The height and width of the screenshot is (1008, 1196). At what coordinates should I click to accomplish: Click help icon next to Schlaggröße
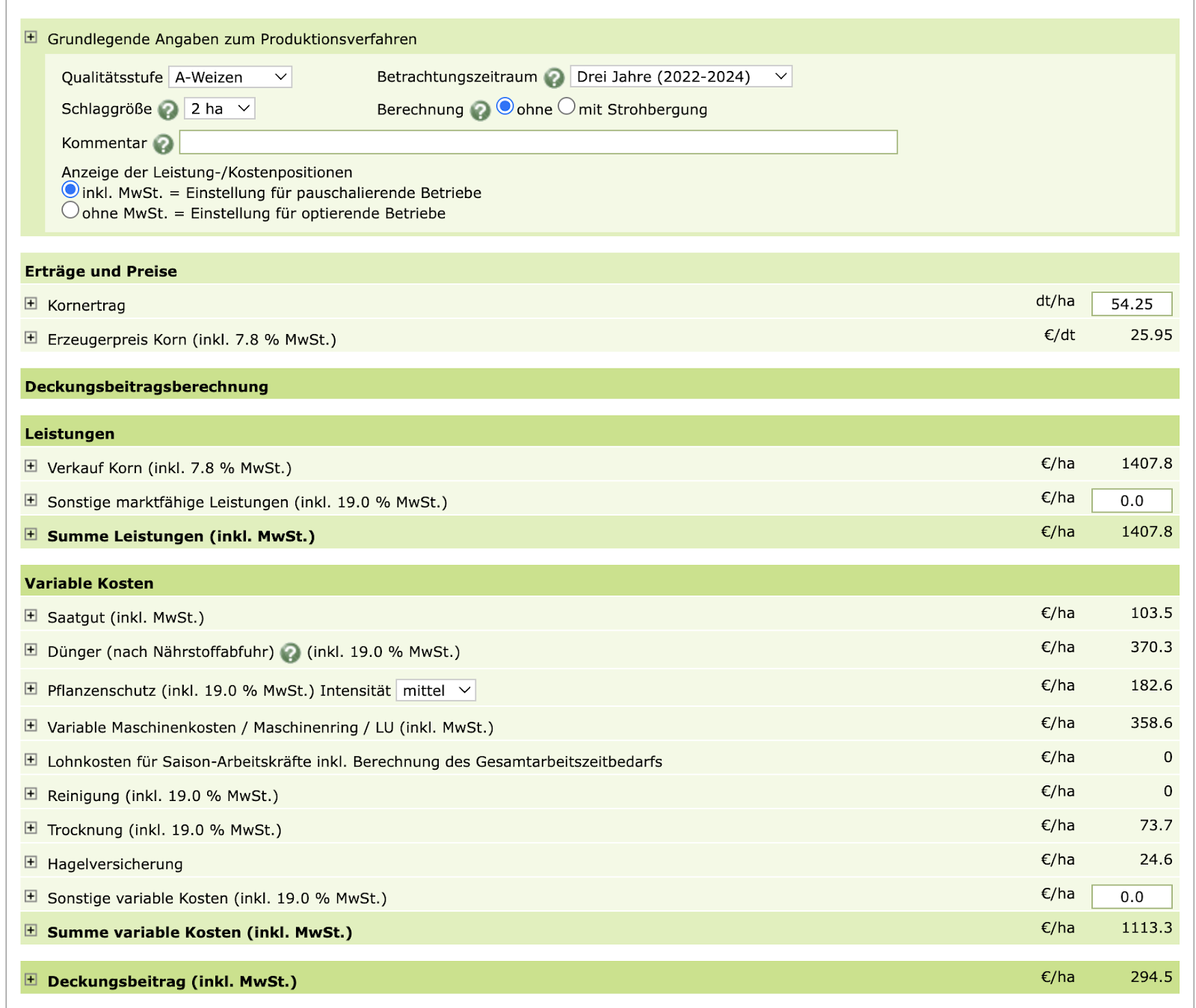pyautogui.click(x=168, y=110)
